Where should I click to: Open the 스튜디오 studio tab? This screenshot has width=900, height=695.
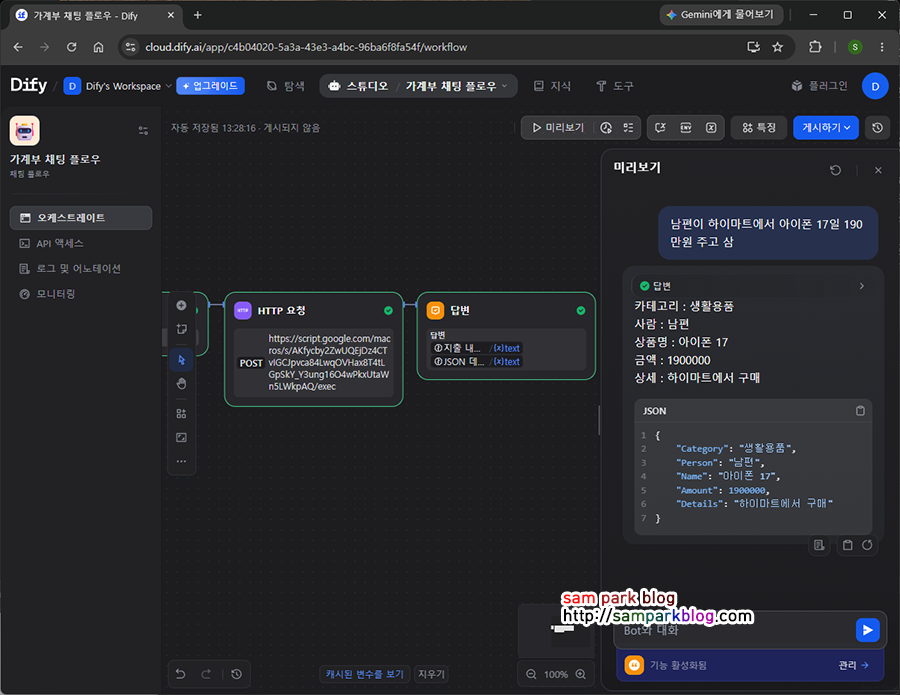pos(359,86)
